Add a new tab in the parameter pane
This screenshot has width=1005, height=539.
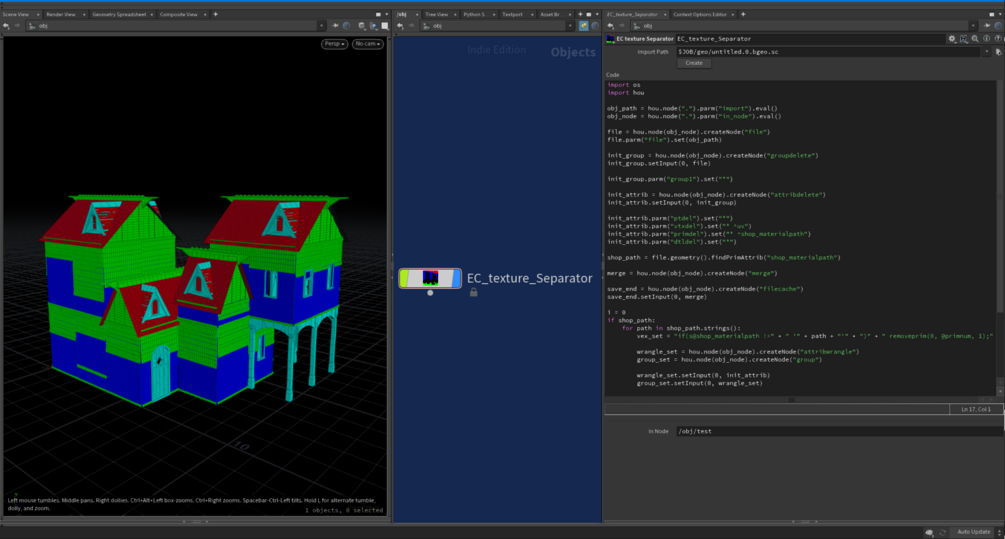[743, 14]
